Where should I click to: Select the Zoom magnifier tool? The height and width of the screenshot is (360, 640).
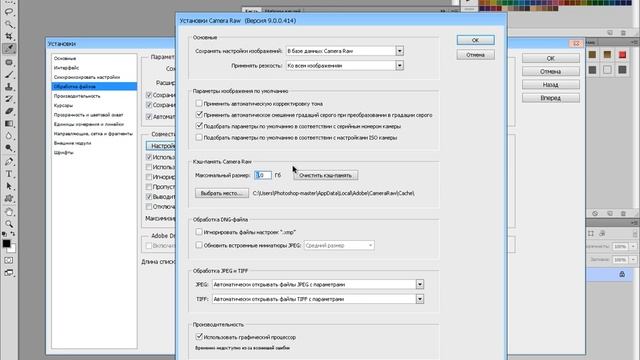click(x=9, y=224)
